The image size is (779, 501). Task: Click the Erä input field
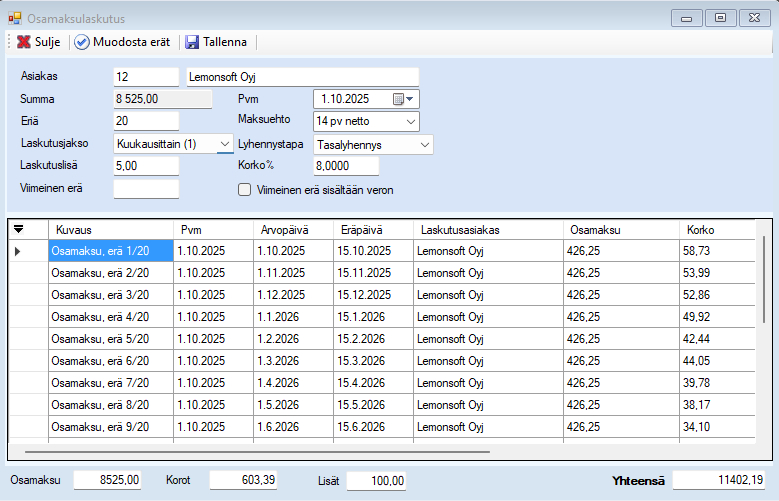pyautogui.click(x=146, y=121)
